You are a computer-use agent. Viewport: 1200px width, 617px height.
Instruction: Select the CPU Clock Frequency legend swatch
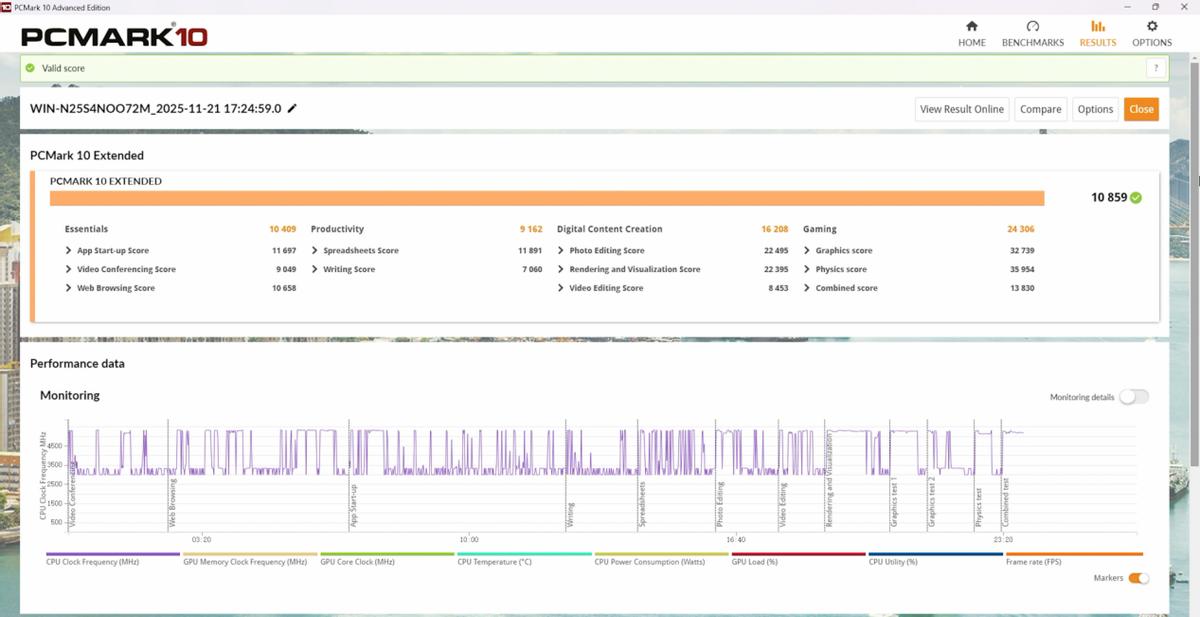point(113,554)
